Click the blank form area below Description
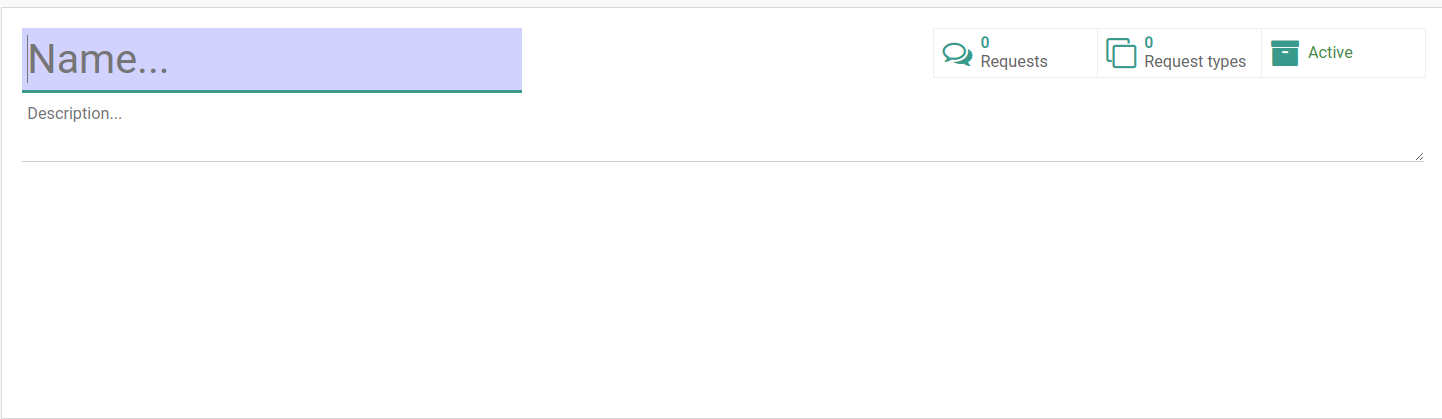This screenshot has height=419, width=1442. (720, 290)
